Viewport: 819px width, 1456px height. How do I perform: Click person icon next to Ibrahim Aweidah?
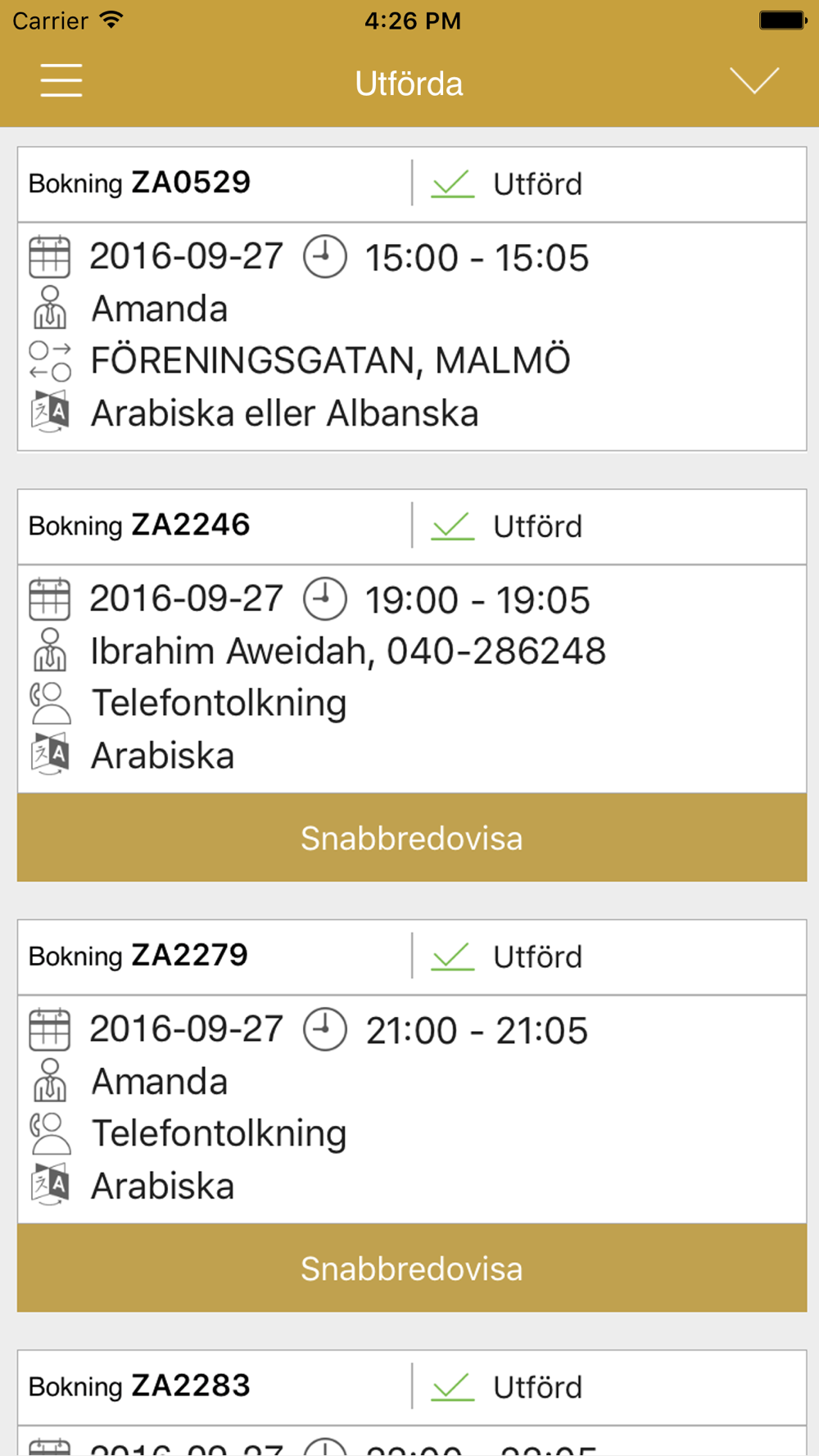coord(50,650)
